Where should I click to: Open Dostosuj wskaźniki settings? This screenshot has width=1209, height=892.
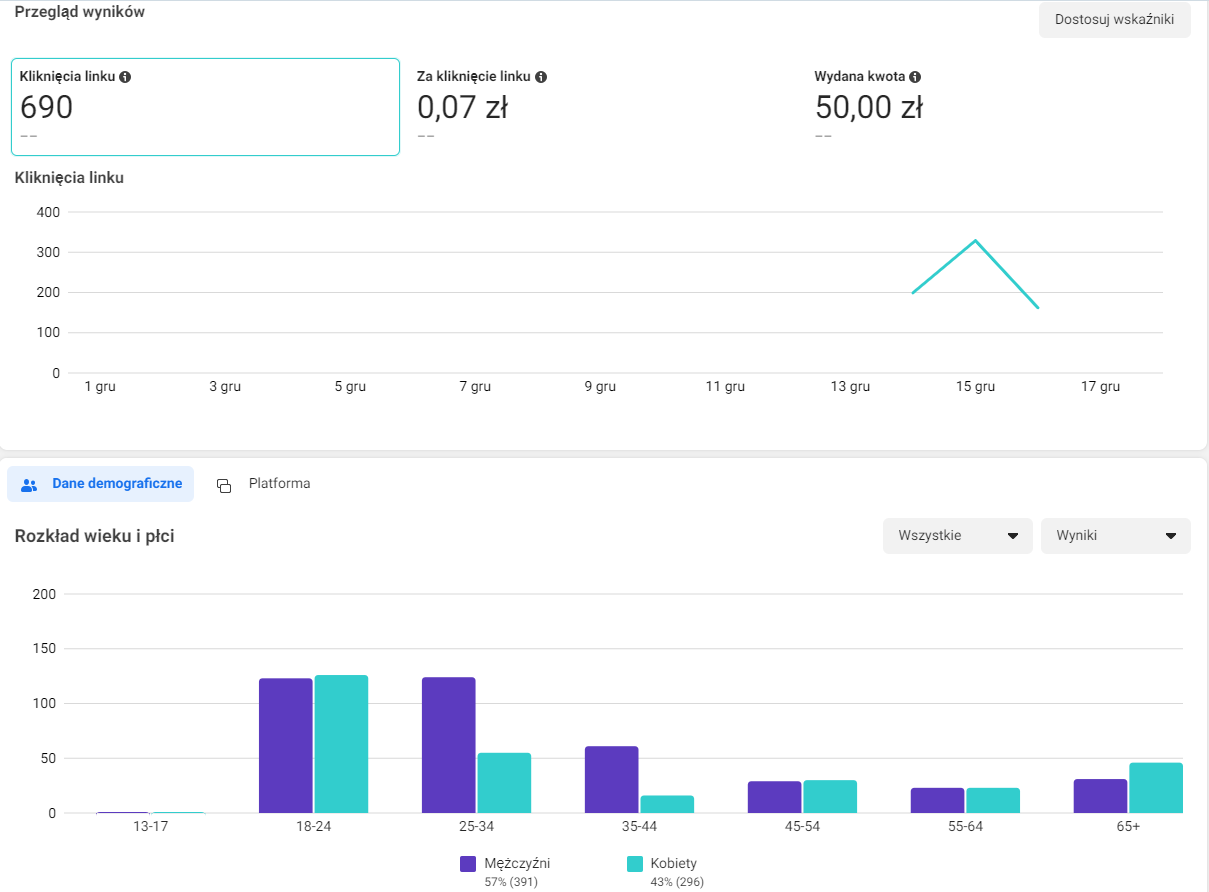1114,20
